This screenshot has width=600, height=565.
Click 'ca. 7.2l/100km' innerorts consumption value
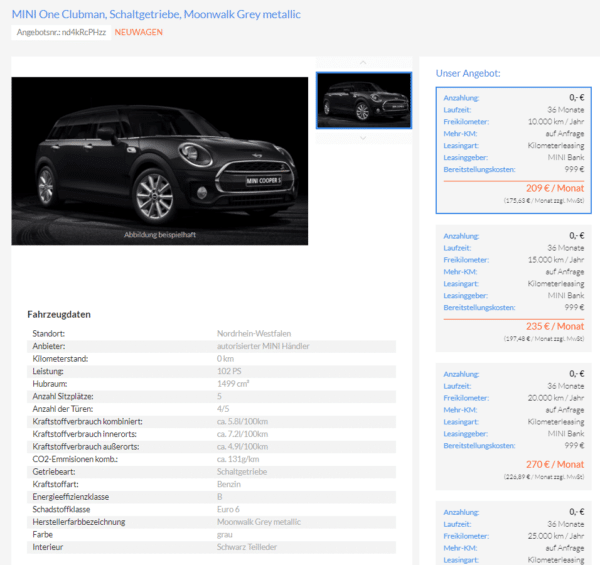click(x=243, y=434)
